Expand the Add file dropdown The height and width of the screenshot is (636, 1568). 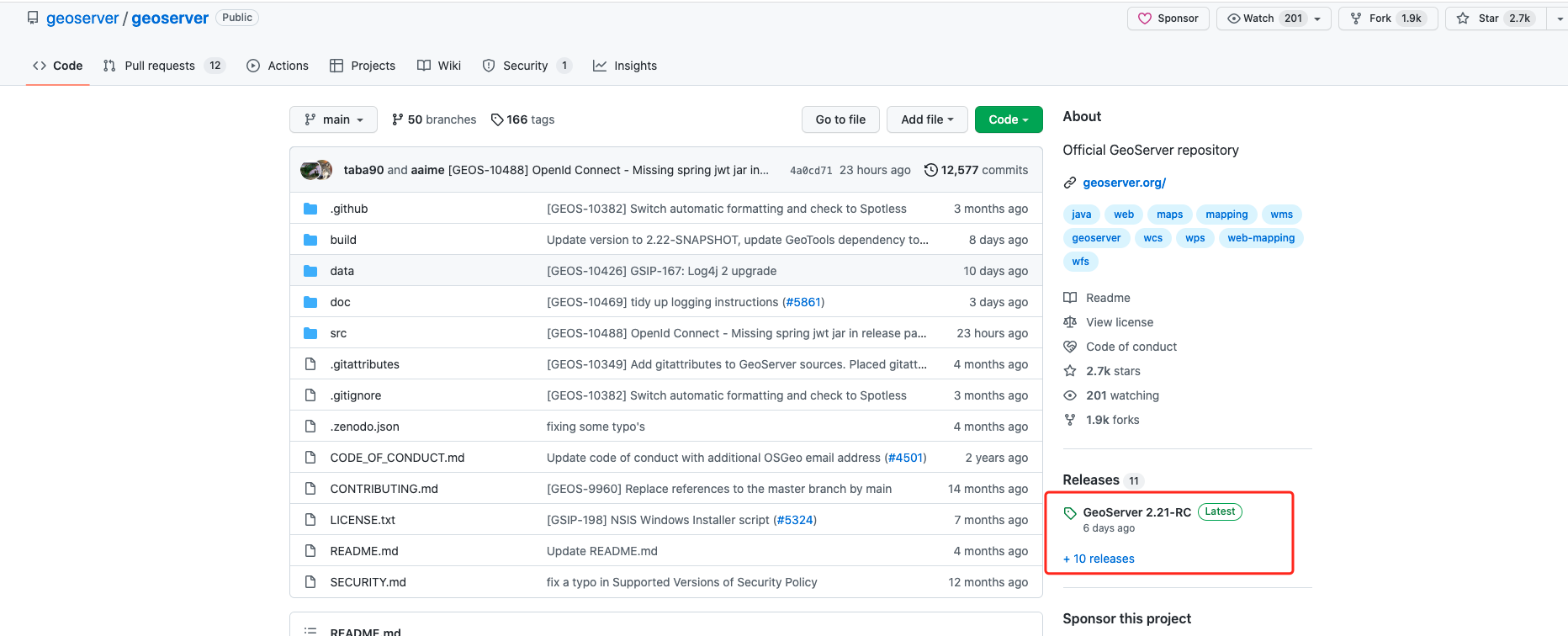(x=926, y=119)
